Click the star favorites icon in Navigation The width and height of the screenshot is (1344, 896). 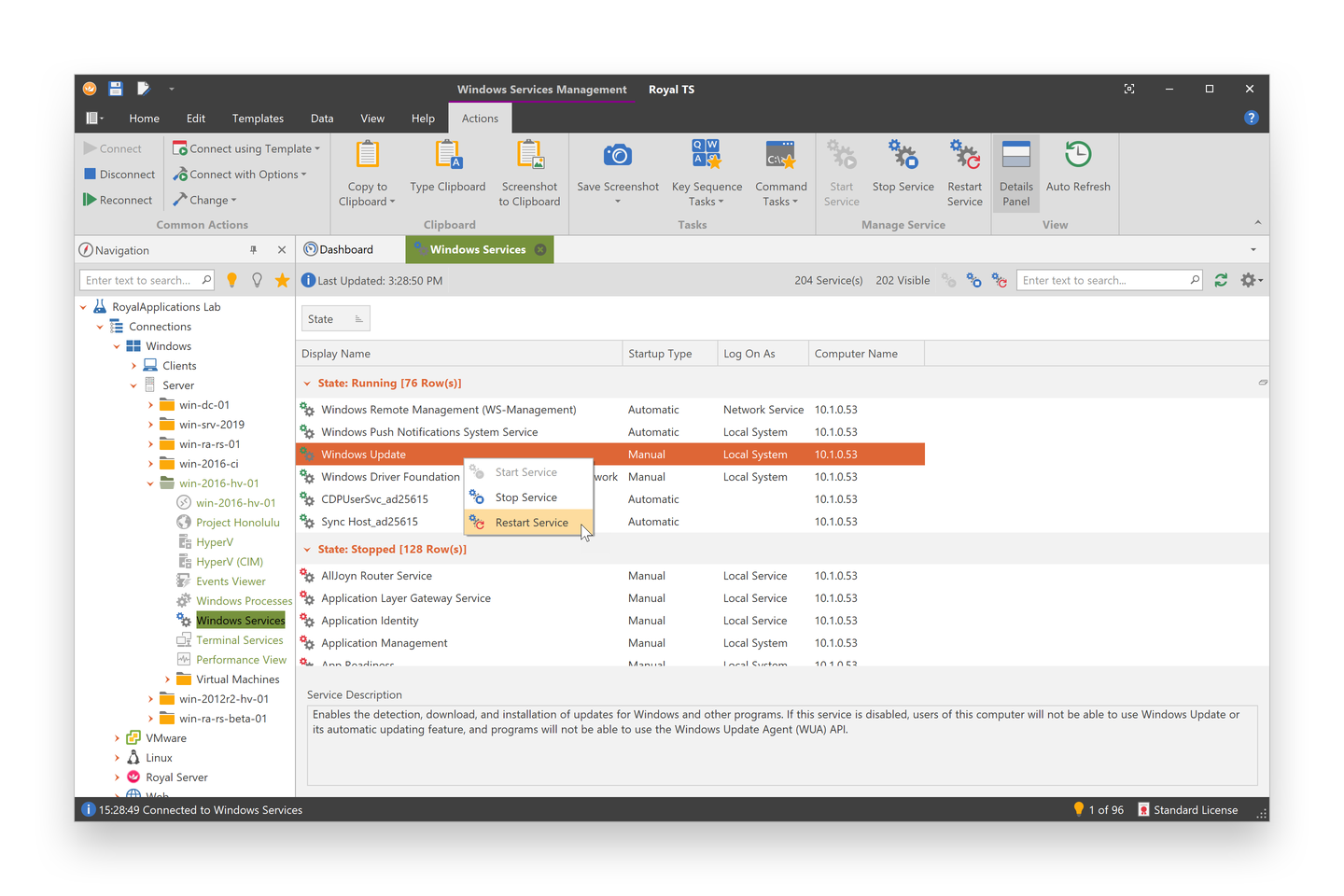click(282, 280)
